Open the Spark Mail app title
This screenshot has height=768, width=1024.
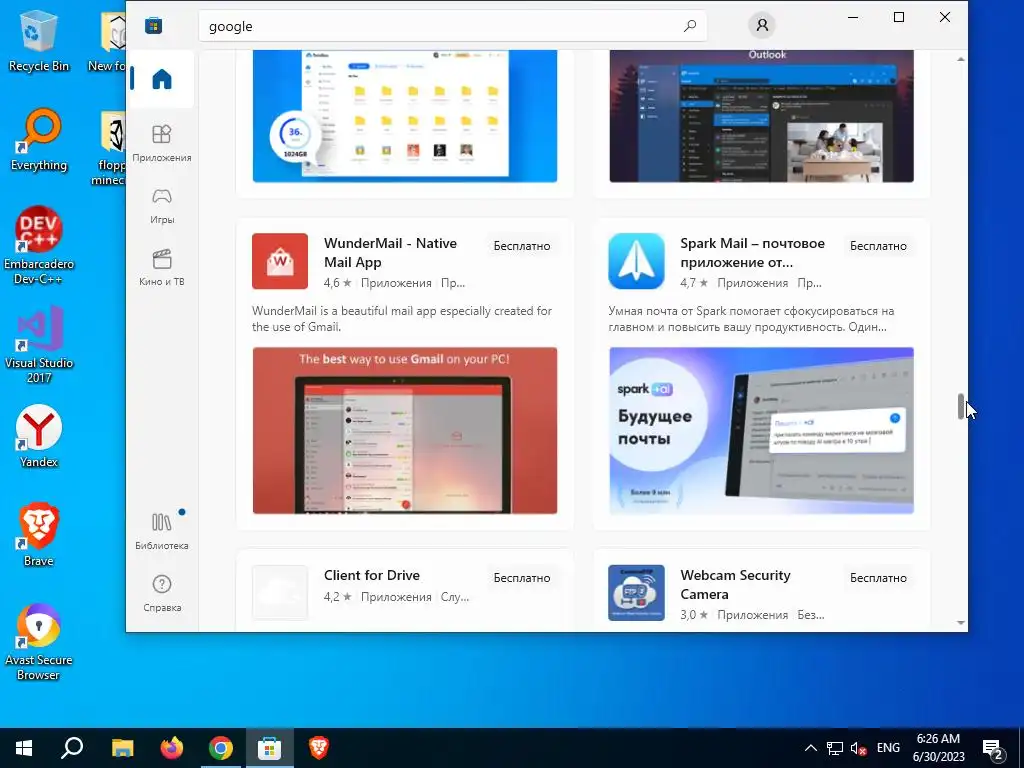click(752, 252)
